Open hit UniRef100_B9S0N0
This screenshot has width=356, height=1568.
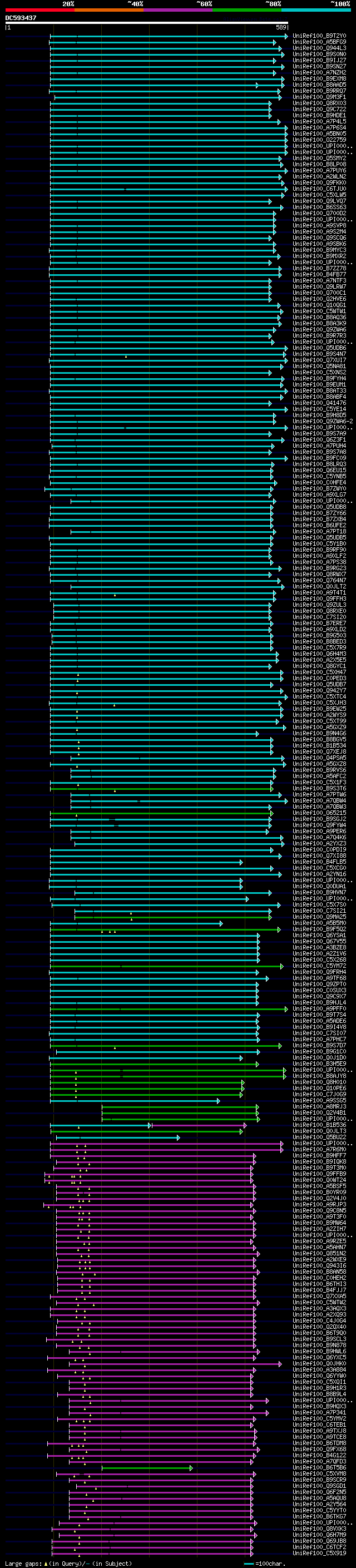coord(319,54)
